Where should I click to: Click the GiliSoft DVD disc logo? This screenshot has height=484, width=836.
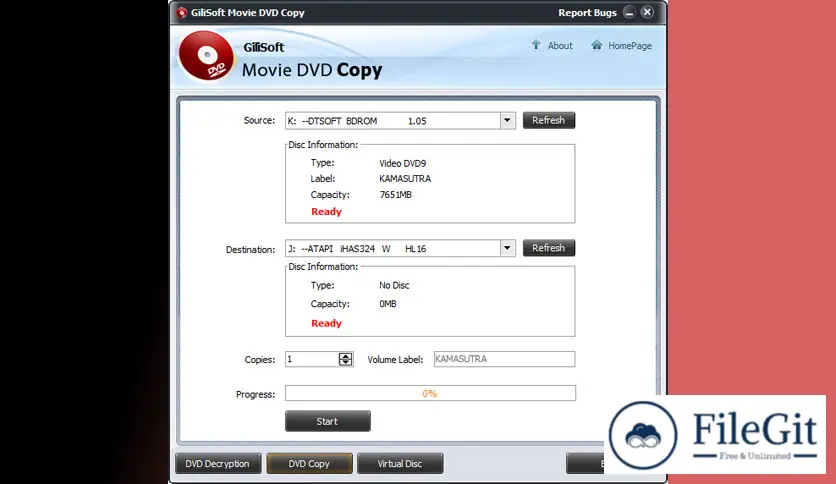[x=206, y=56]
